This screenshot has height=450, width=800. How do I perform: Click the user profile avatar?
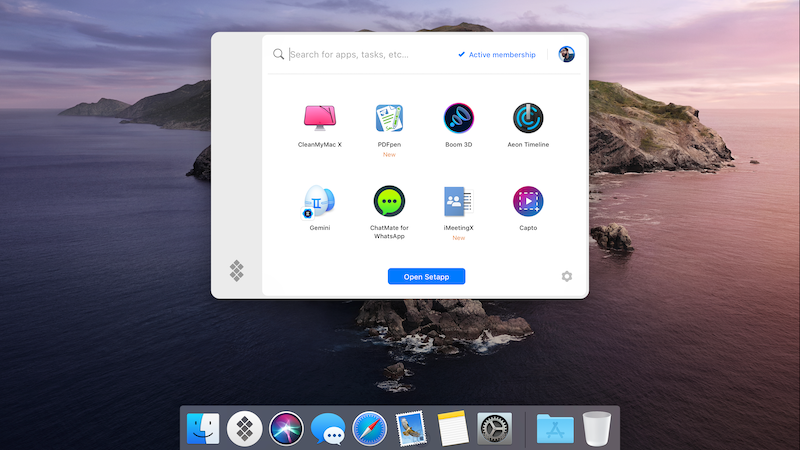tap(566, 54)
